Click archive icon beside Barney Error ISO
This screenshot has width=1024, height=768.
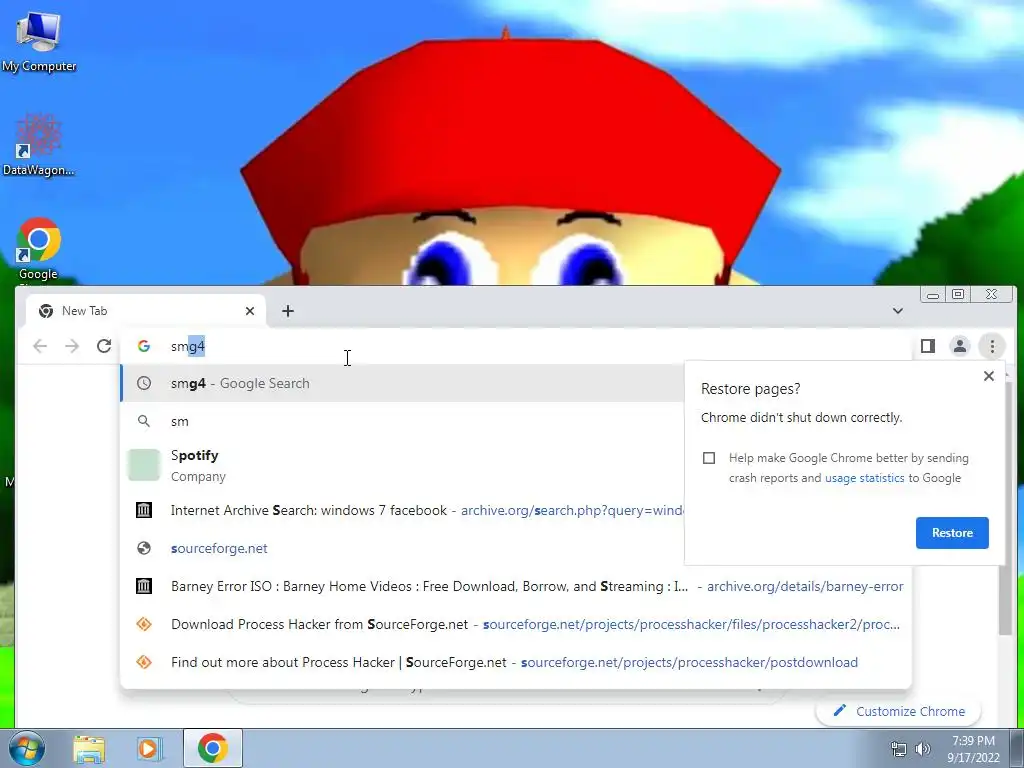(144, 586)
